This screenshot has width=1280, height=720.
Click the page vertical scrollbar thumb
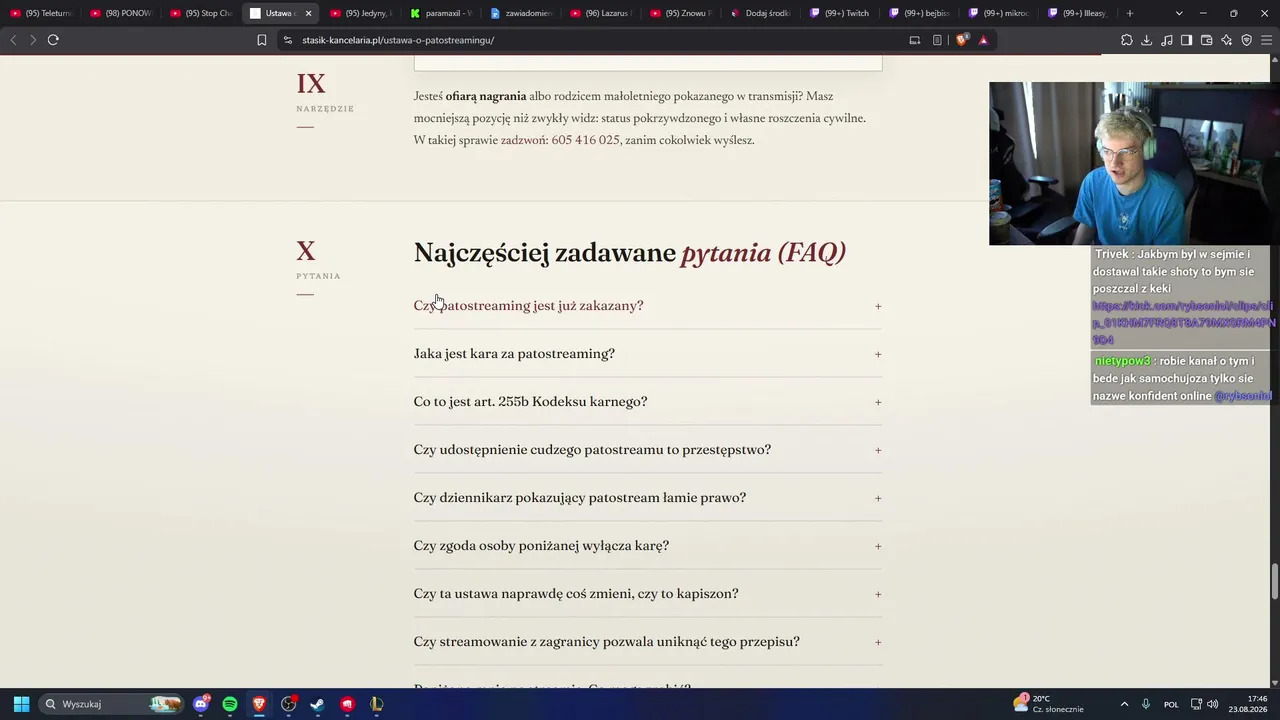(1274, 581)
